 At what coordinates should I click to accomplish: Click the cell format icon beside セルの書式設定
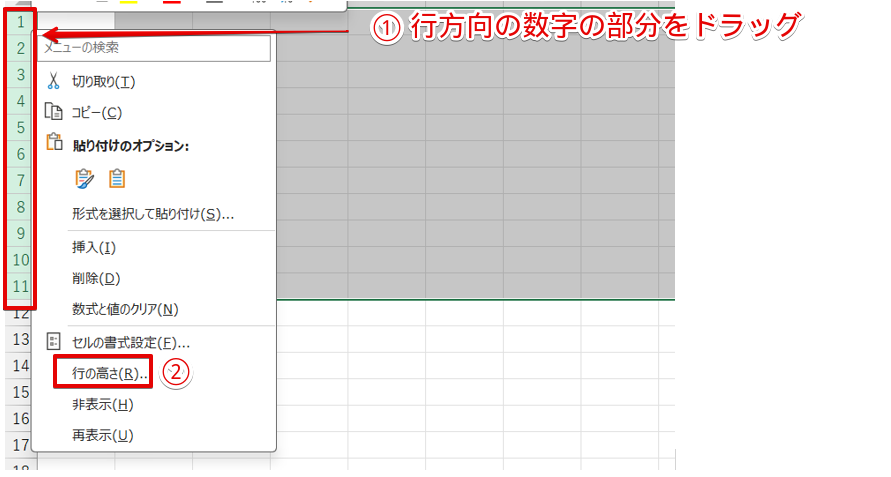tap(53, 341)
